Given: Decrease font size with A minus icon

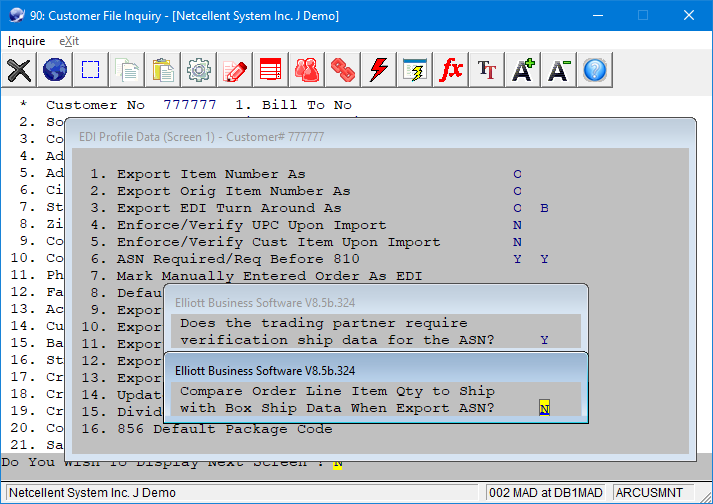Looking at the screenshot, I should (x=559, y=70).
